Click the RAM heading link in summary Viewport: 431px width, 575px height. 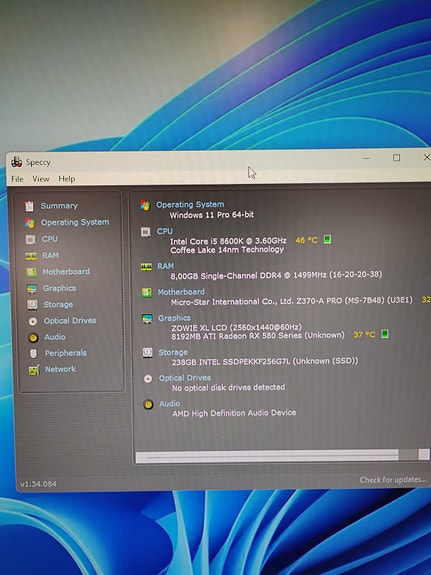[165, 266]
